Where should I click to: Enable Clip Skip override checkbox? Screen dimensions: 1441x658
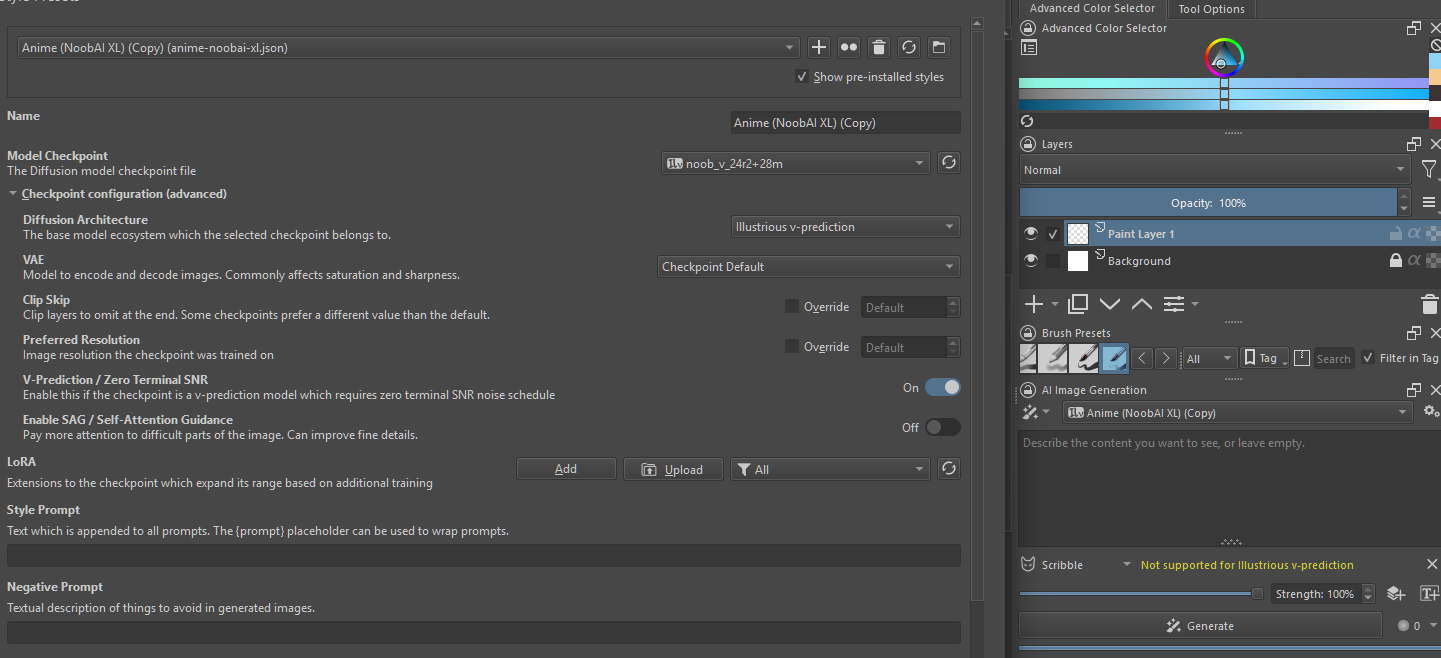(792, 307)
